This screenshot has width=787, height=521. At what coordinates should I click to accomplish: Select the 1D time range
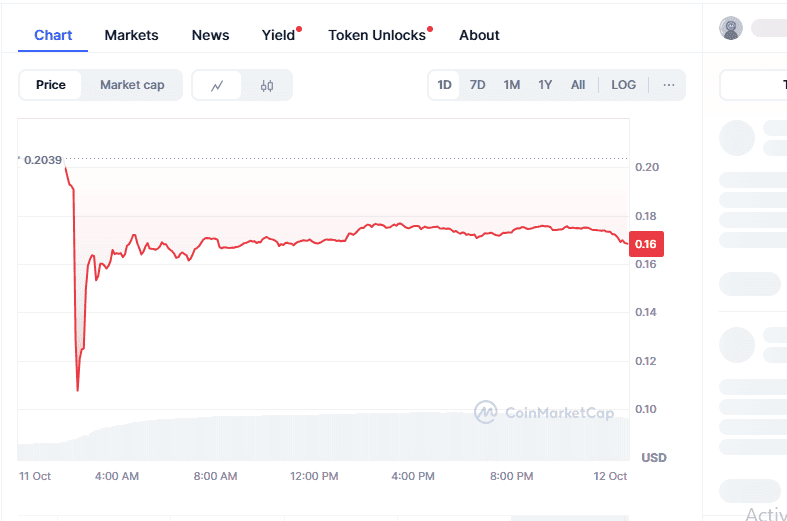(x=444, y=85)
